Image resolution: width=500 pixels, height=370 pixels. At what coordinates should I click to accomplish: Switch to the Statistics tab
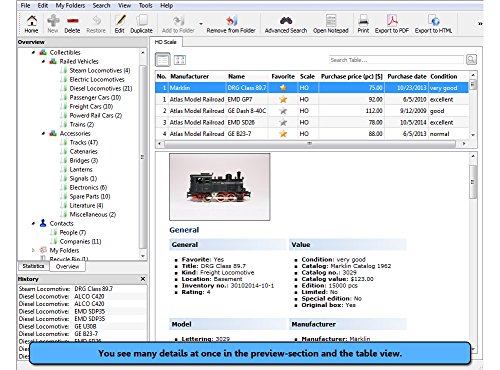[33, 266]
